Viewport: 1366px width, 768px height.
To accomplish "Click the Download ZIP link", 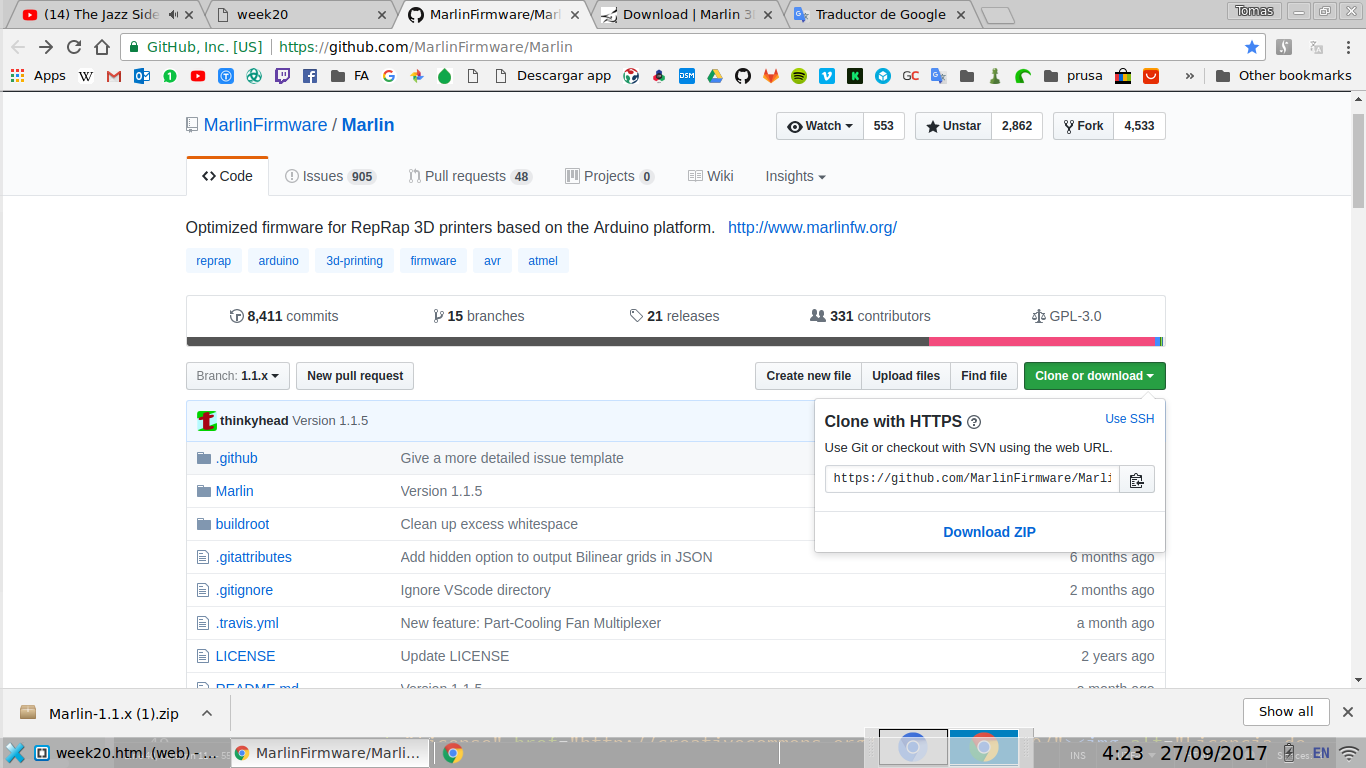I will (x=989, y=532).
